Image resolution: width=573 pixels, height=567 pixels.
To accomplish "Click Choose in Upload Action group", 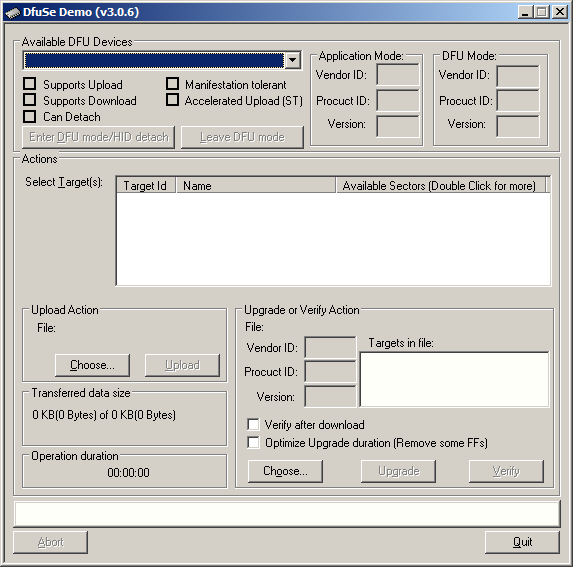I will click(92, 365).
